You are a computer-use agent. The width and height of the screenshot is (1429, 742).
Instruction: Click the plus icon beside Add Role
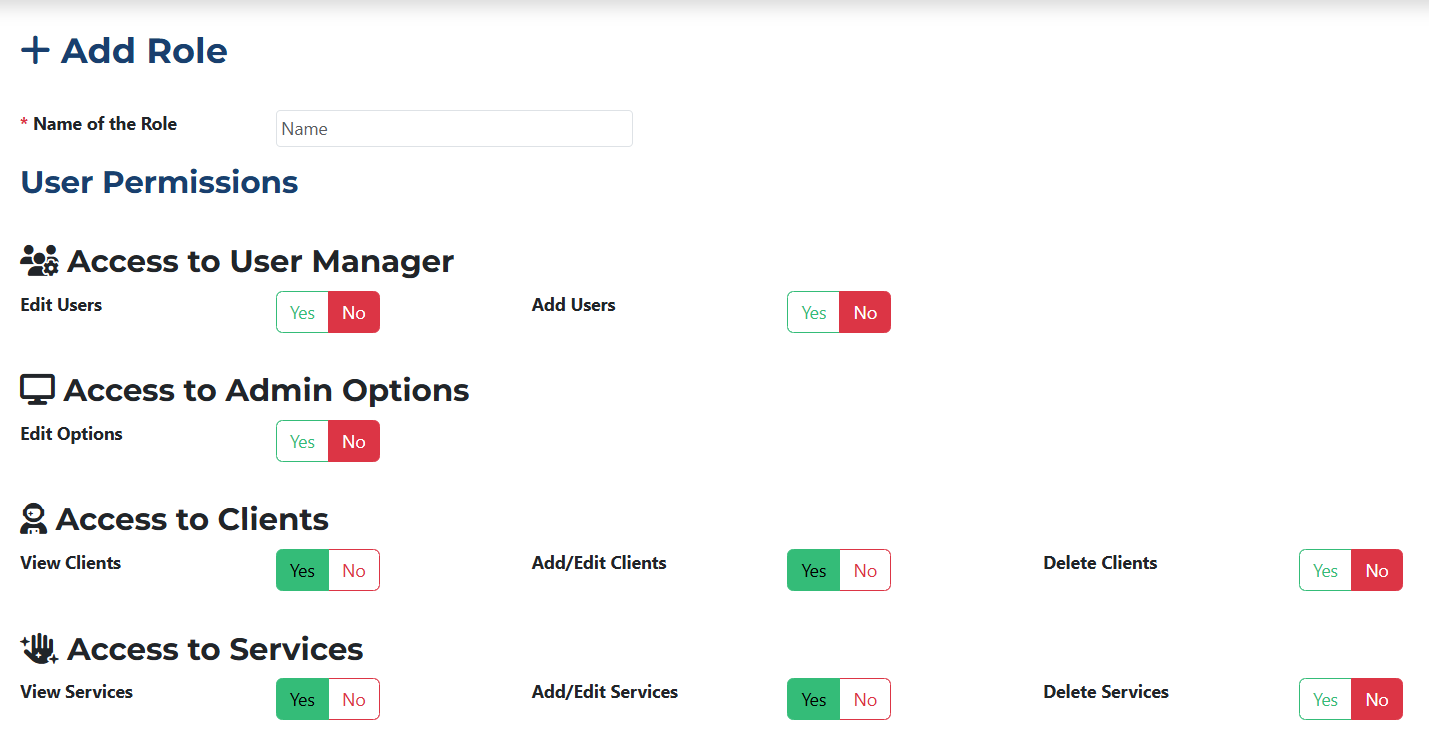pos(35,50)
